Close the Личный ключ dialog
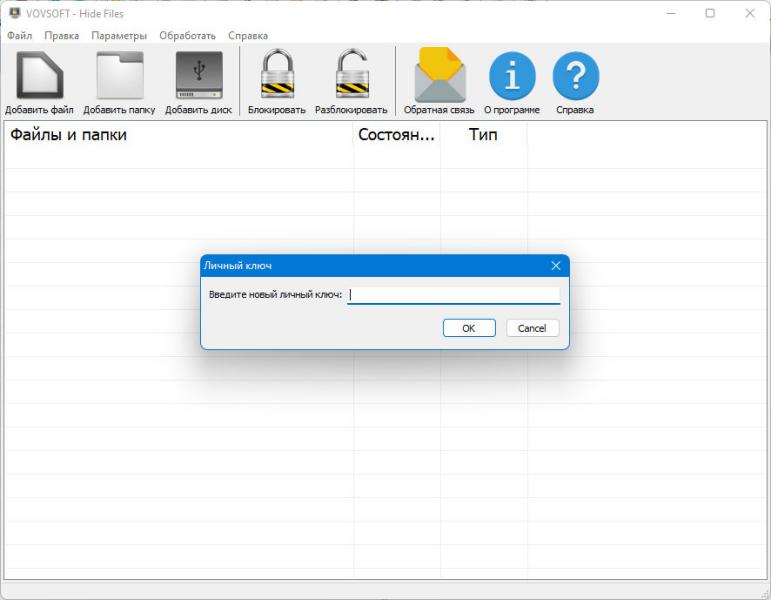Screen dimensions: 771x600 pyautogui.click(x=556, y=266)
